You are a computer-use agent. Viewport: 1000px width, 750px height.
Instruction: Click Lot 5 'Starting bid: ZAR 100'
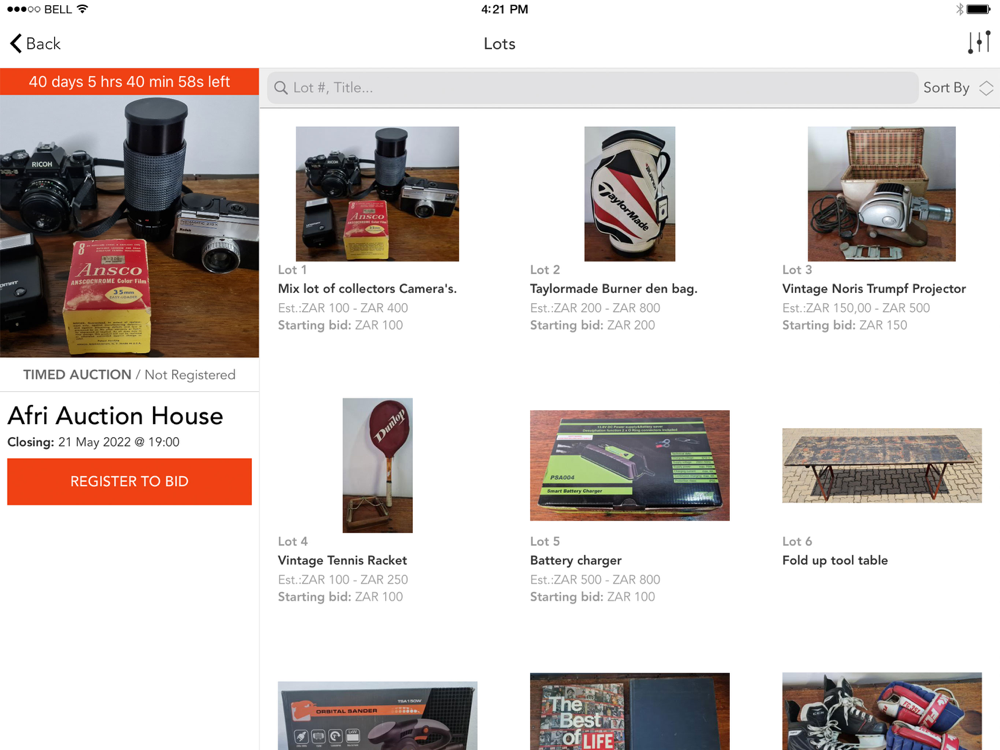tap(592, 597)
